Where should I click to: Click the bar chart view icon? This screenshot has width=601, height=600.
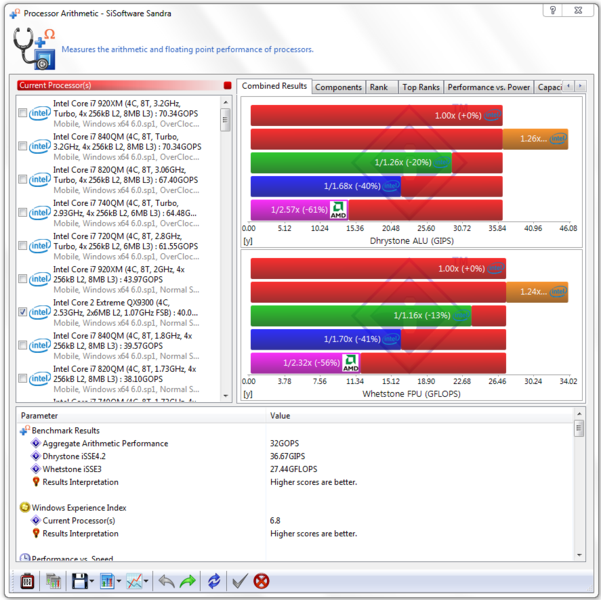point(107,581)
